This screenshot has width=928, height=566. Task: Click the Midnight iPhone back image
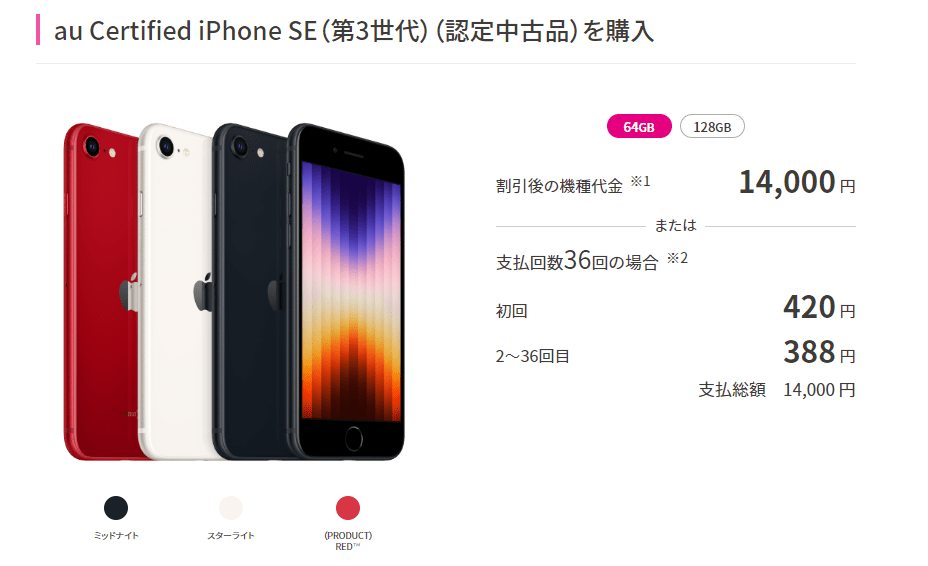click(249, 291)
